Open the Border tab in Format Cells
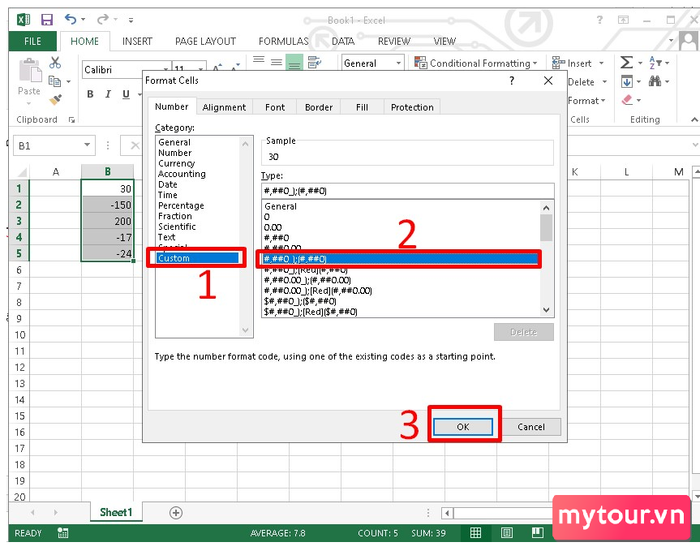Image resolution: width=700 pixels, height=552 pixels. 319,107
